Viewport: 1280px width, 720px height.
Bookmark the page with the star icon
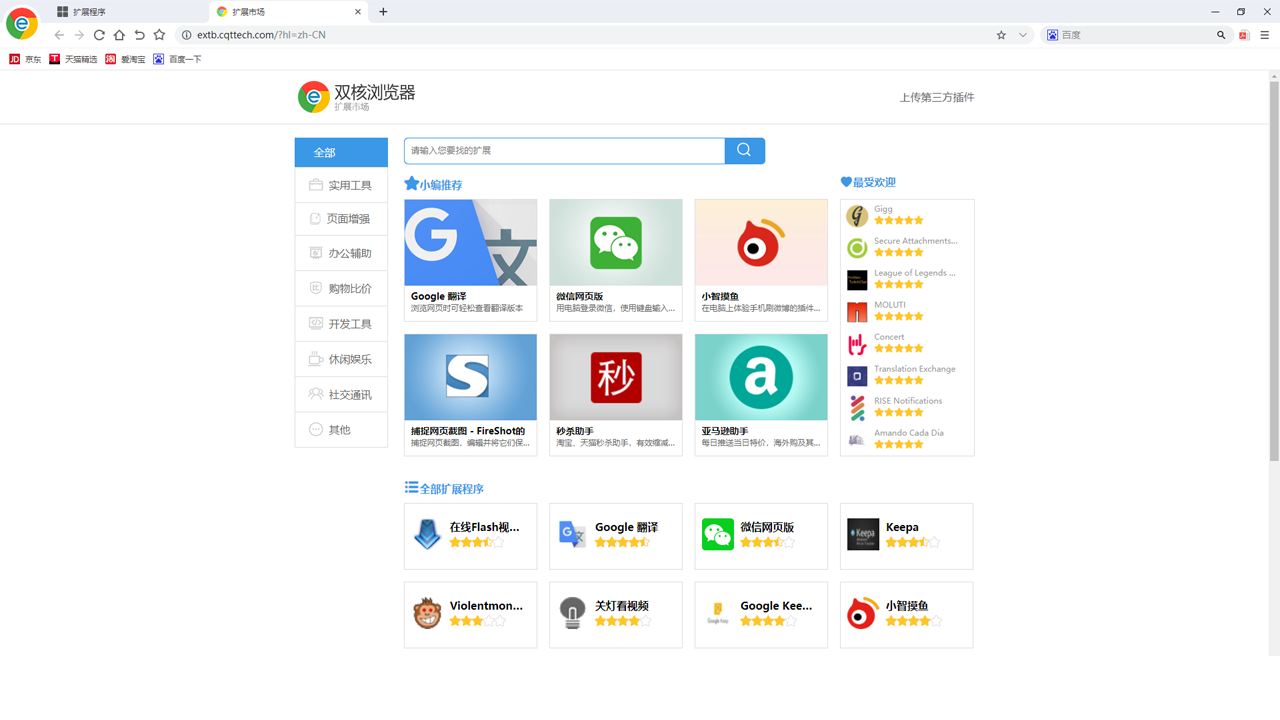(1000, 34)
